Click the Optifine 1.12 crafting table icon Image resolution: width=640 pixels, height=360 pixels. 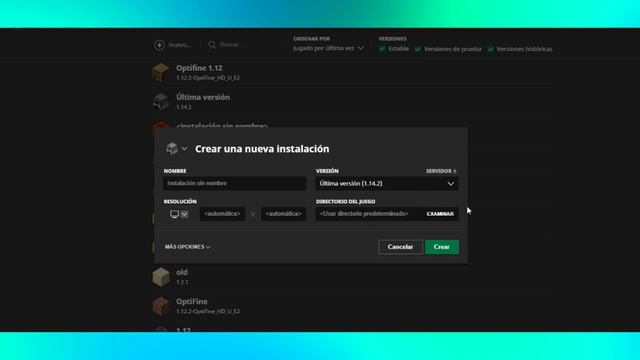click(161, 72)
